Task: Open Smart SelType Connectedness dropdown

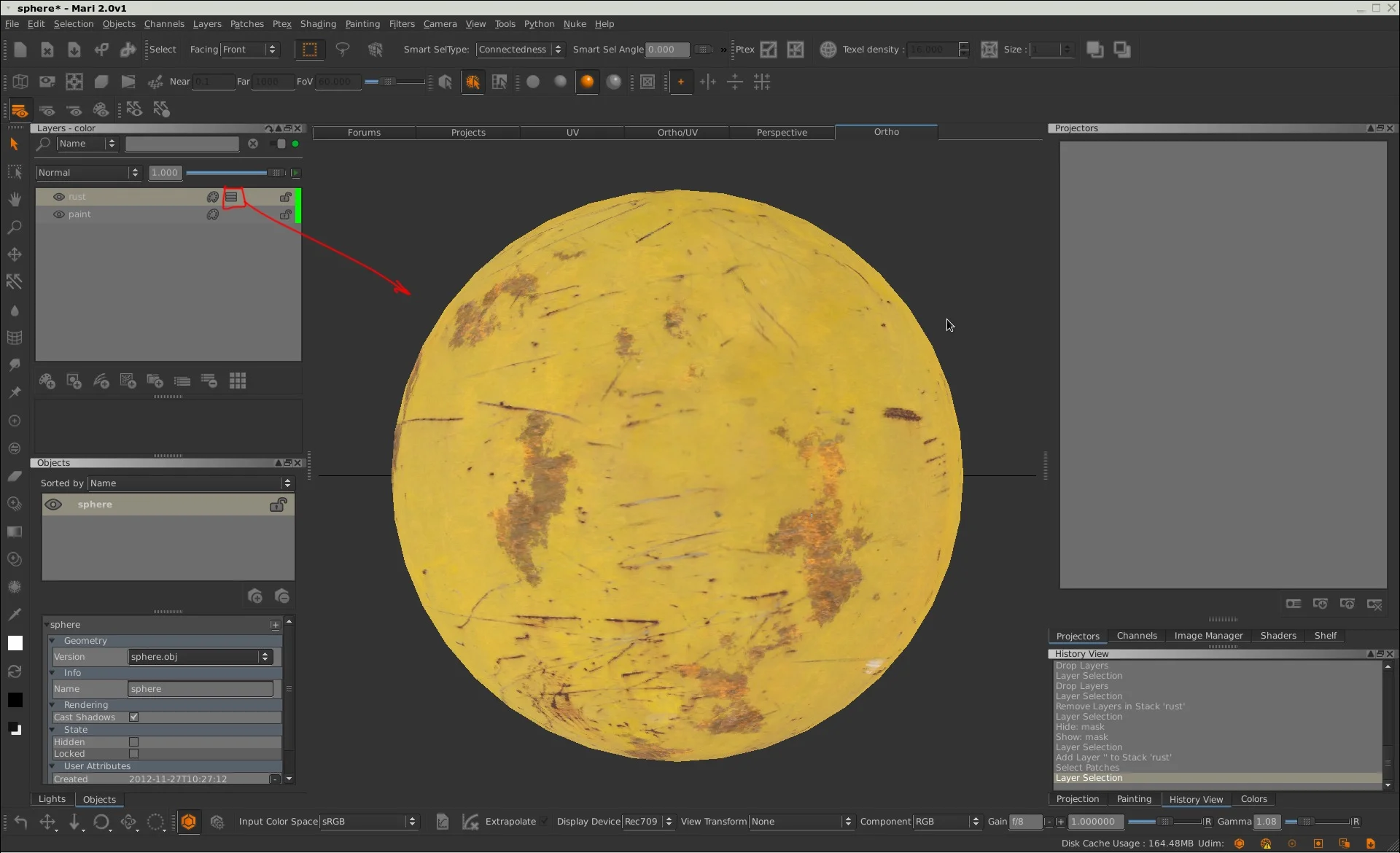Action: [x=520, y=50]
